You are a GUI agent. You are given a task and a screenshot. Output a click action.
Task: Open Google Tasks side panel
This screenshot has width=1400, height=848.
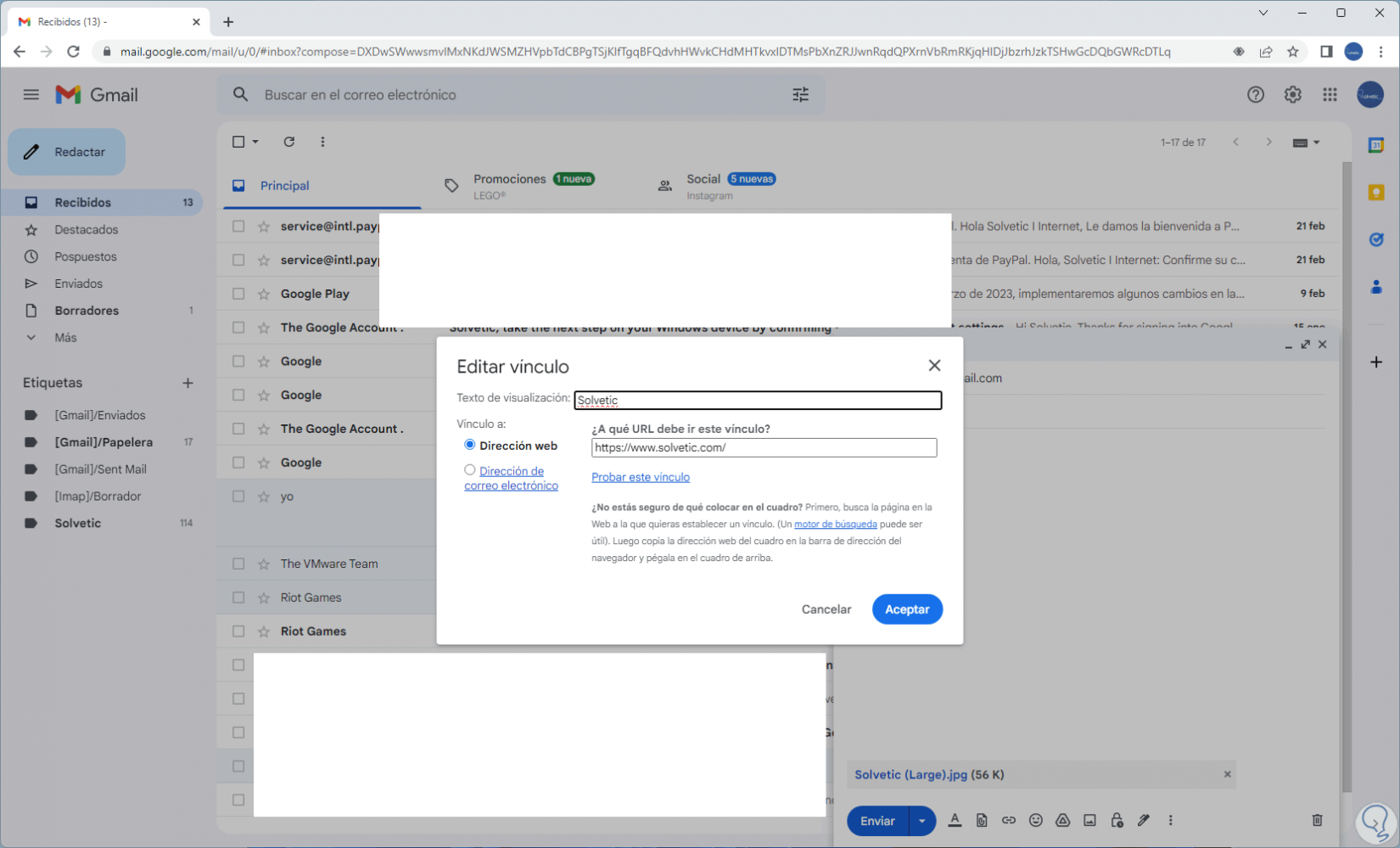click(1376, 239)
